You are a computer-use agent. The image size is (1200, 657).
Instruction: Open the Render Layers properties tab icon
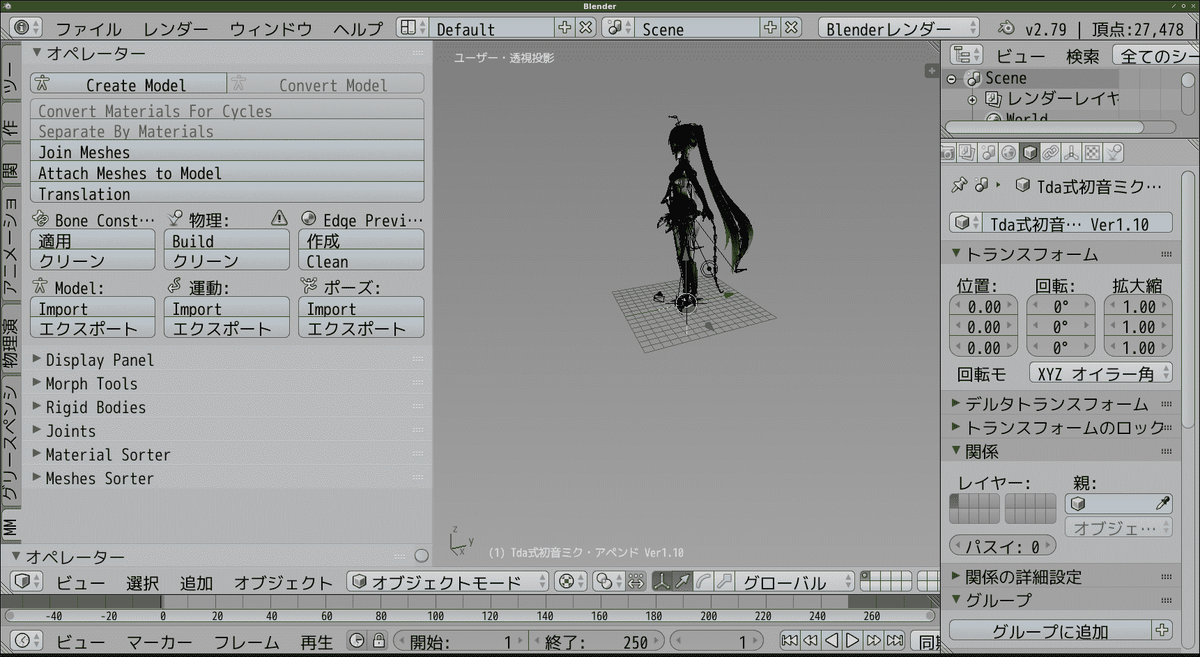tap(967, 153)
